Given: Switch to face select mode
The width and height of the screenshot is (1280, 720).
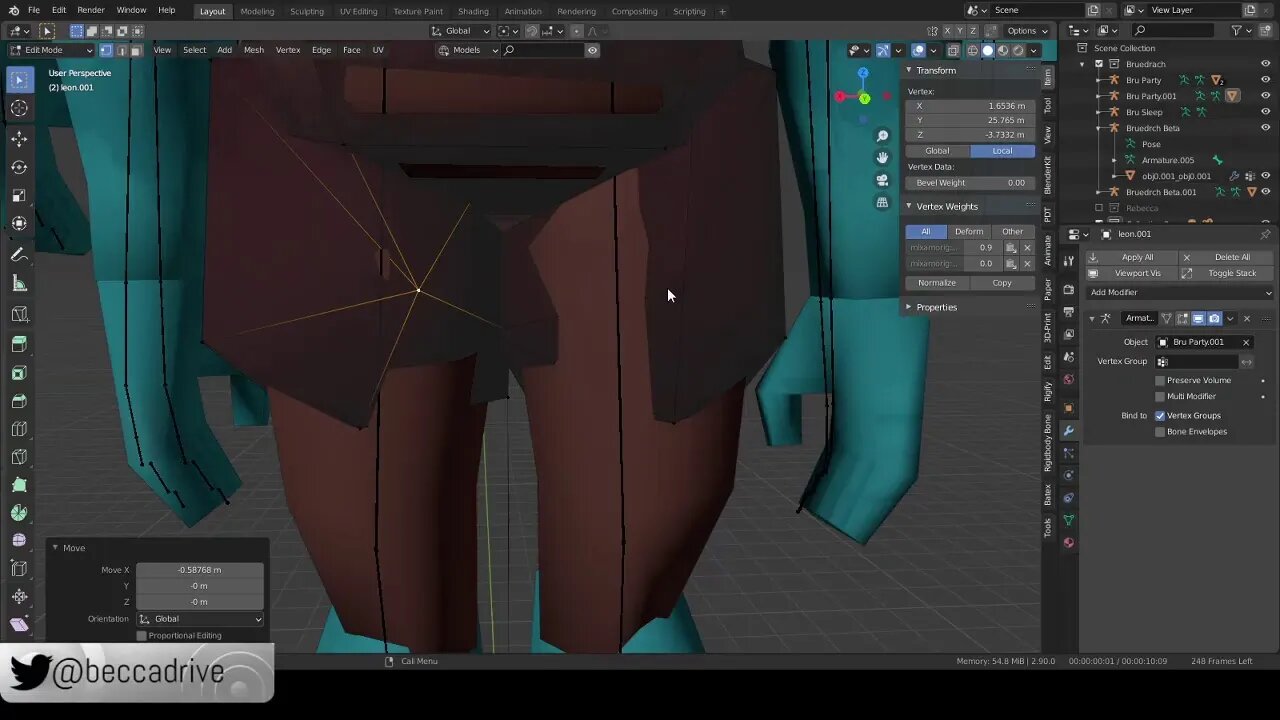Looking at the screenshot, I should click(x=136, y=50).
